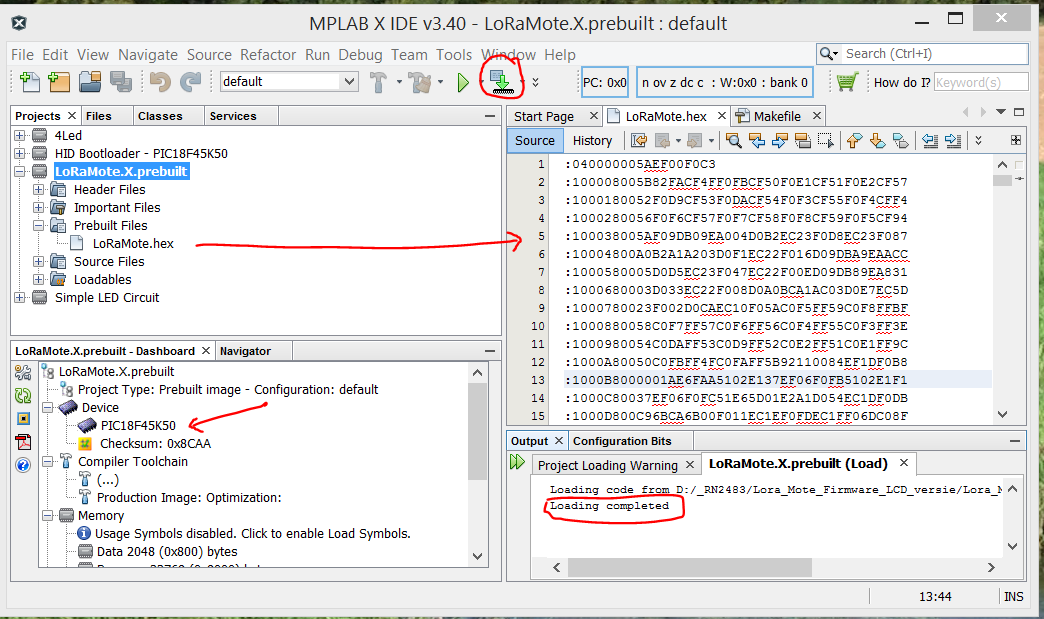Open the Project Loading Warning output tab
The height and width of the screenshot is (619, 1044).
pos(607,465)
